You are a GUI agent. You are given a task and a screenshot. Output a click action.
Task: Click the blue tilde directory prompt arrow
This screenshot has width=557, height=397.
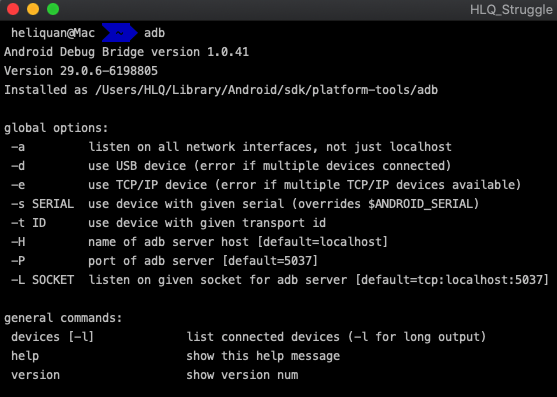[x=120, y=33]
